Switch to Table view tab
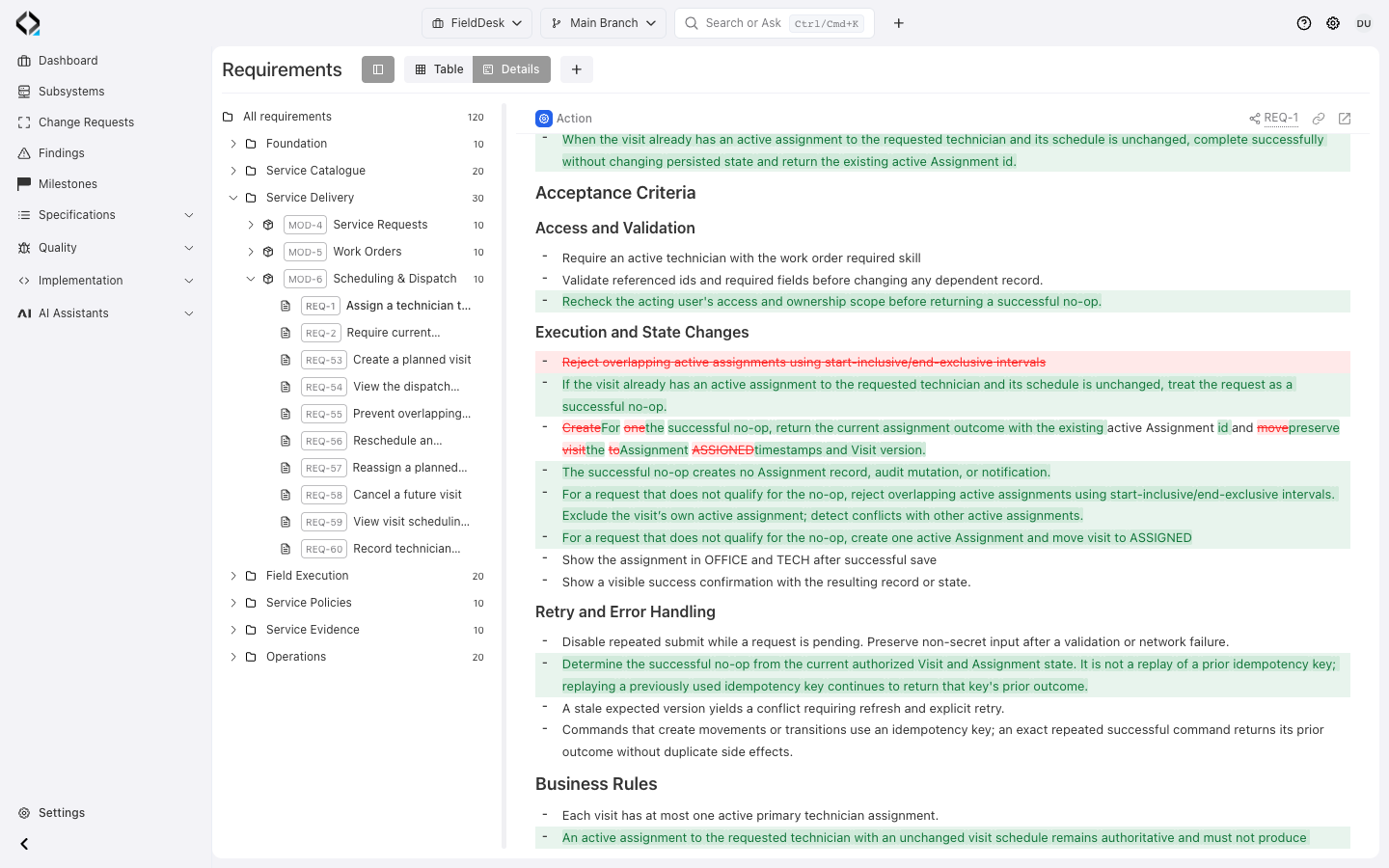 (439, 69)
